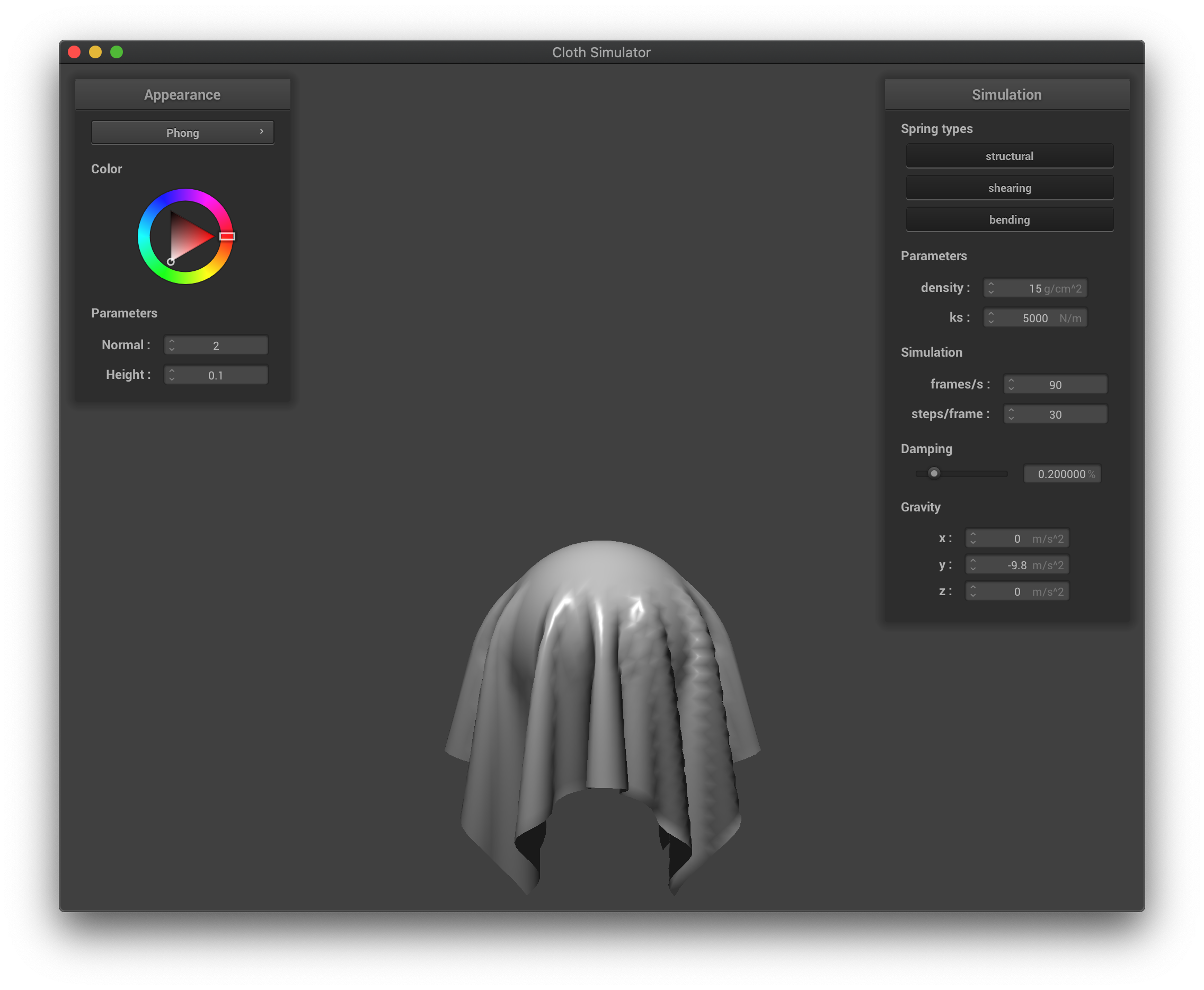Click the gravity y stepper arrows
The height and width of the screenshot is (990, 1204).
[x=972, y=564]
